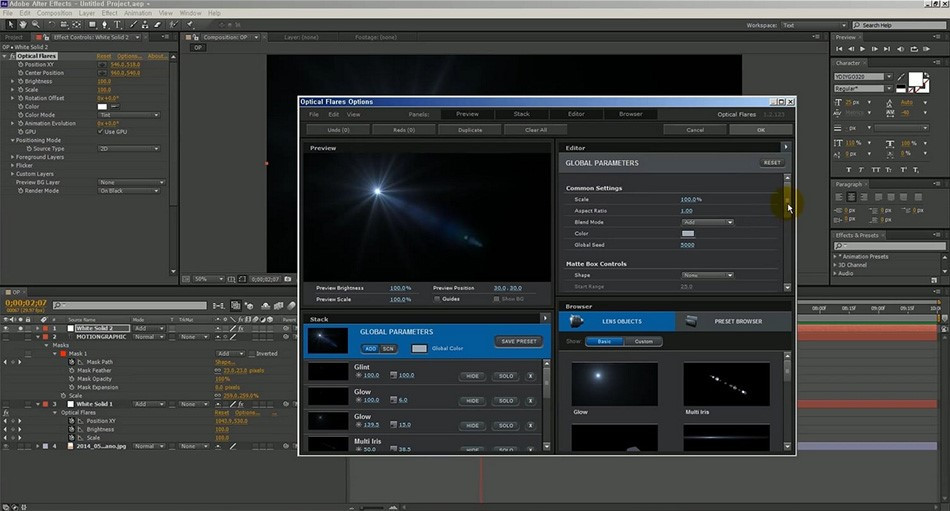Select the Hand tool

click(23, 25)
